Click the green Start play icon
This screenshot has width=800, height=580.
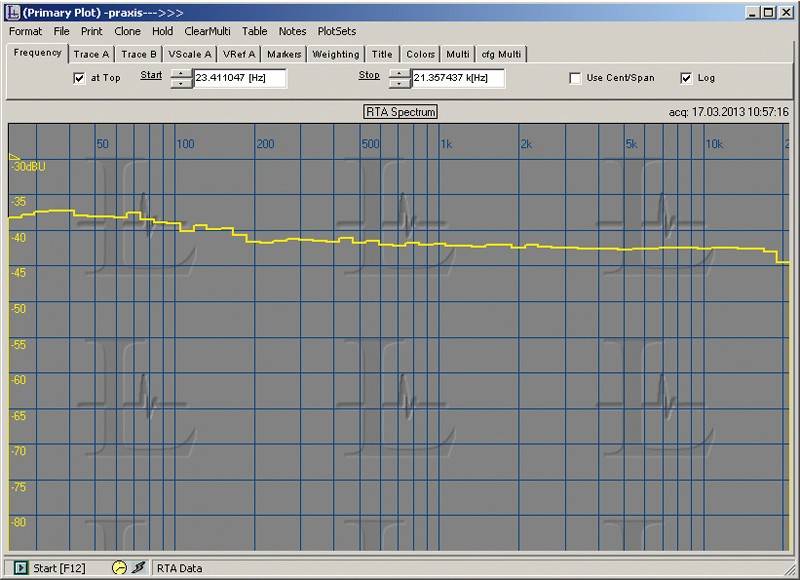[x=21, y=567]
